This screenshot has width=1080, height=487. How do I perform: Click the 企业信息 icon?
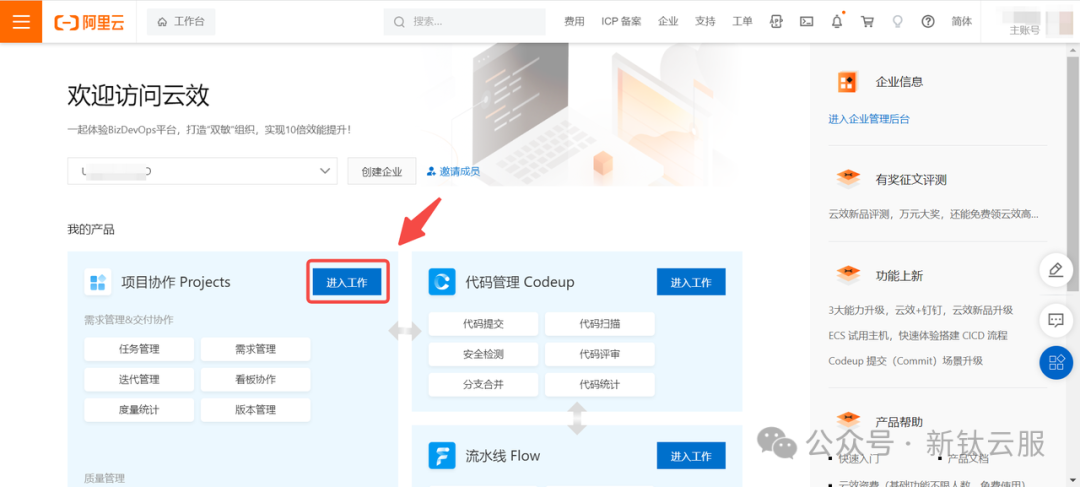coord(848,82)
